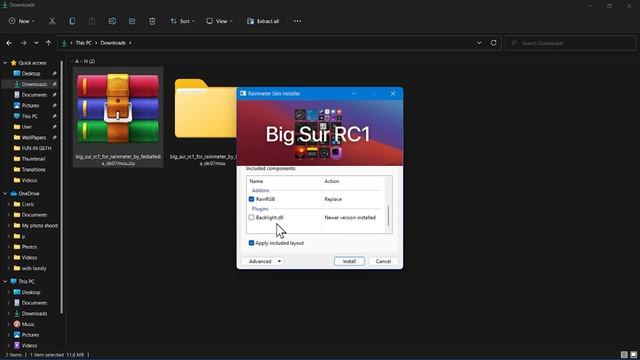Image resolution: width=640 pixels, height=360 pixels.
Task: Check the Backlight.dll plugin checkbox
Action: pos(251,218)
